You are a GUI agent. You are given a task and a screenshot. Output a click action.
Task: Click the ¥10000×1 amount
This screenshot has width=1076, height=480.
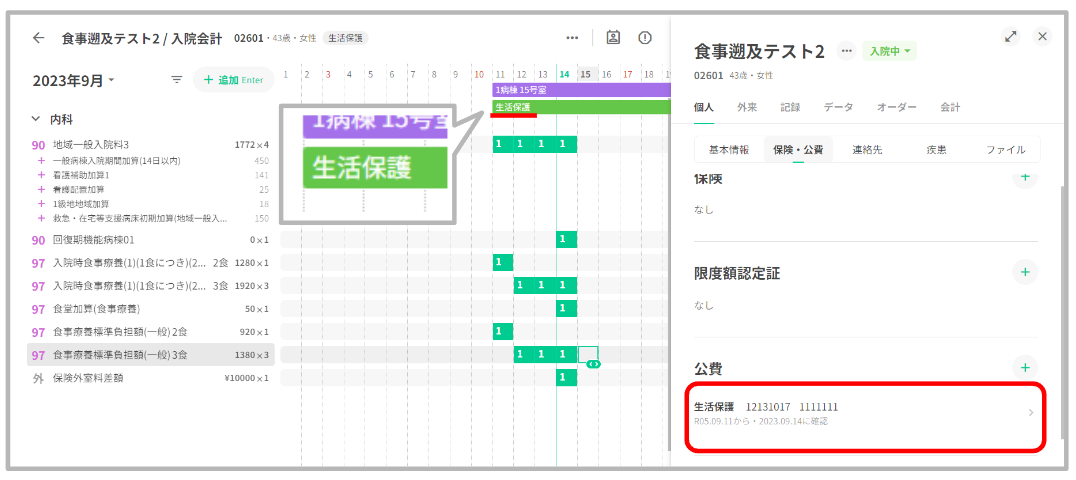click(246, 378)
